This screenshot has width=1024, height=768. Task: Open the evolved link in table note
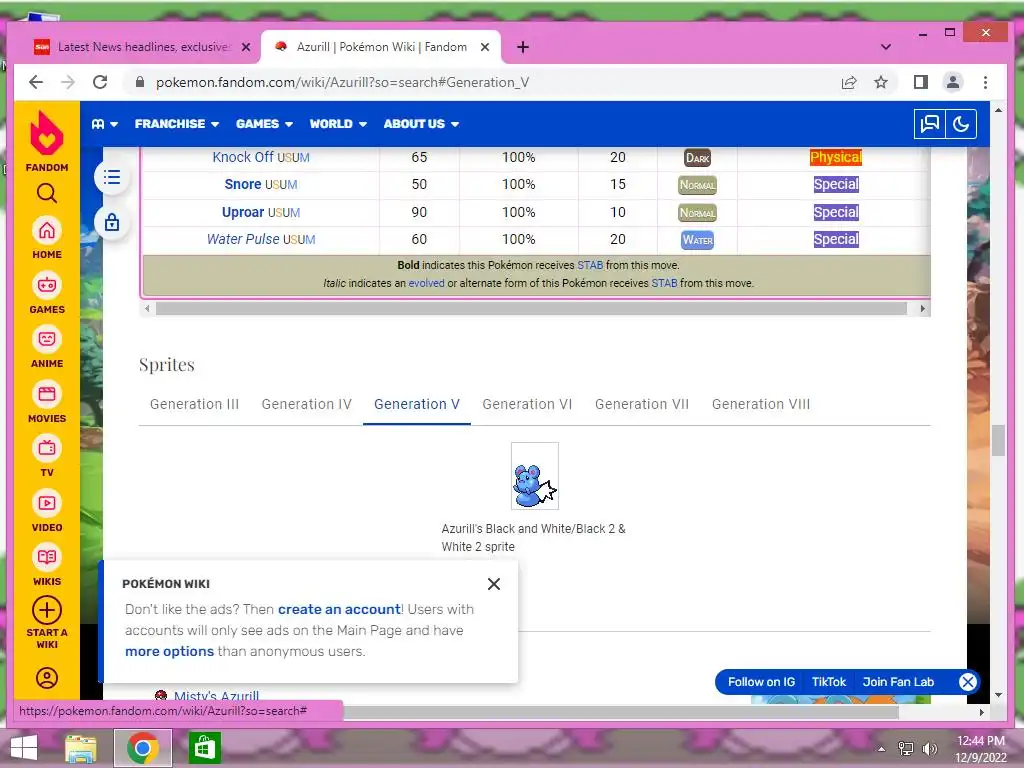click(426, 283)
